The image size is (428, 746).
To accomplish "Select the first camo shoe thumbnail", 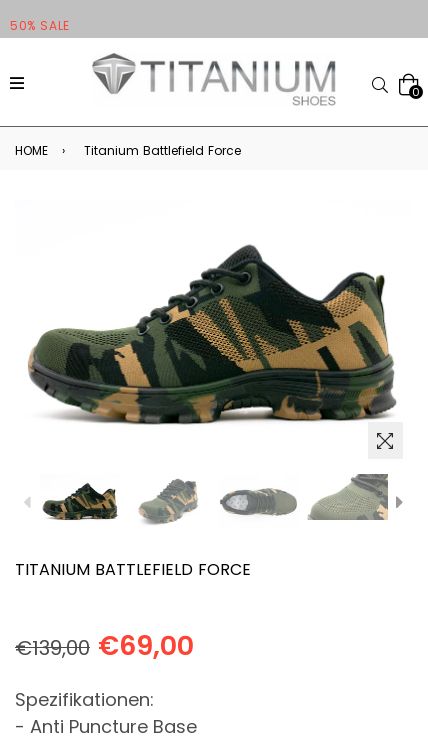I will [80, 500].
